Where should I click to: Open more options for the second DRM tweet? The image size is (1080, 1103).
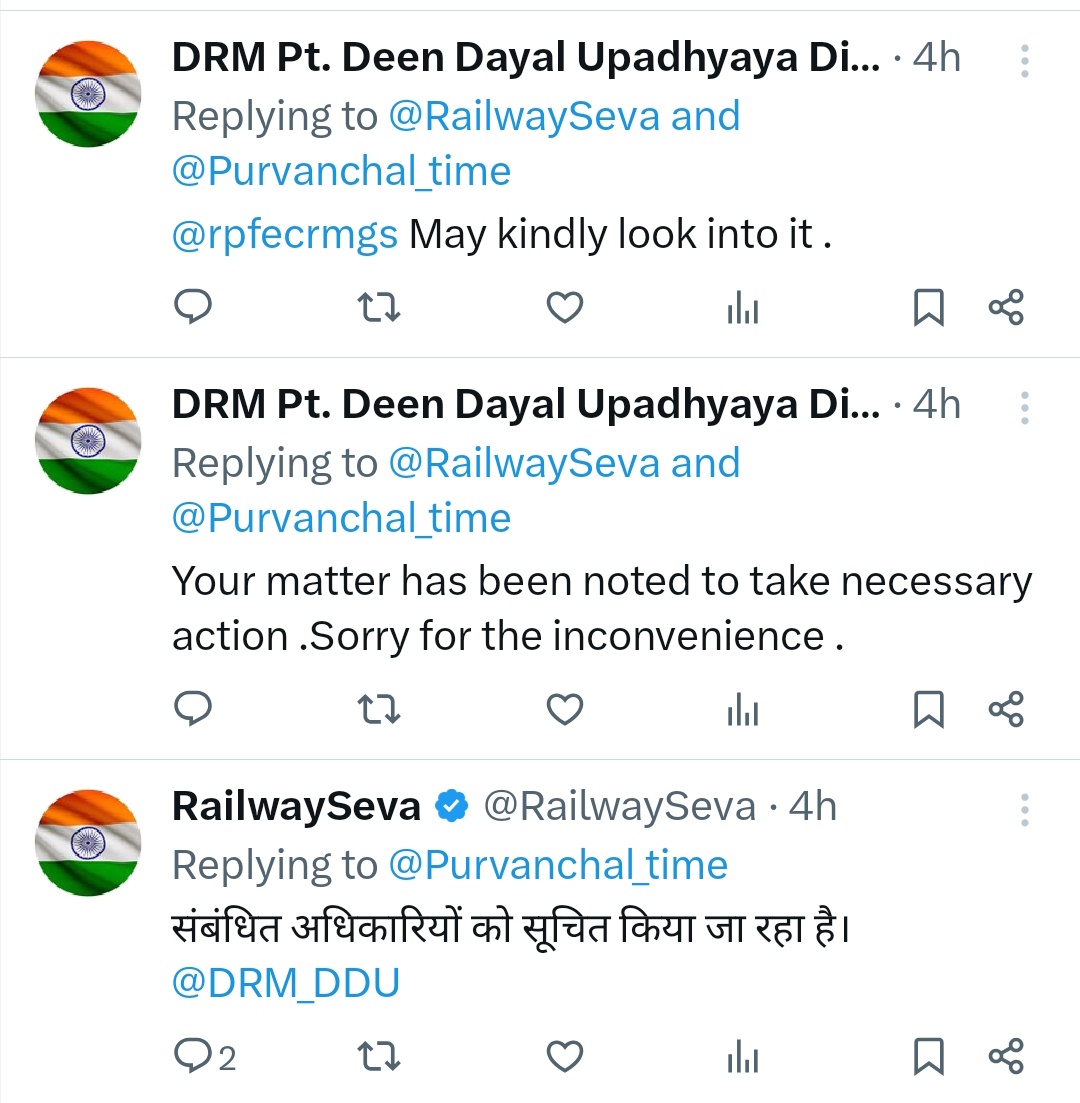[1024, 408]
